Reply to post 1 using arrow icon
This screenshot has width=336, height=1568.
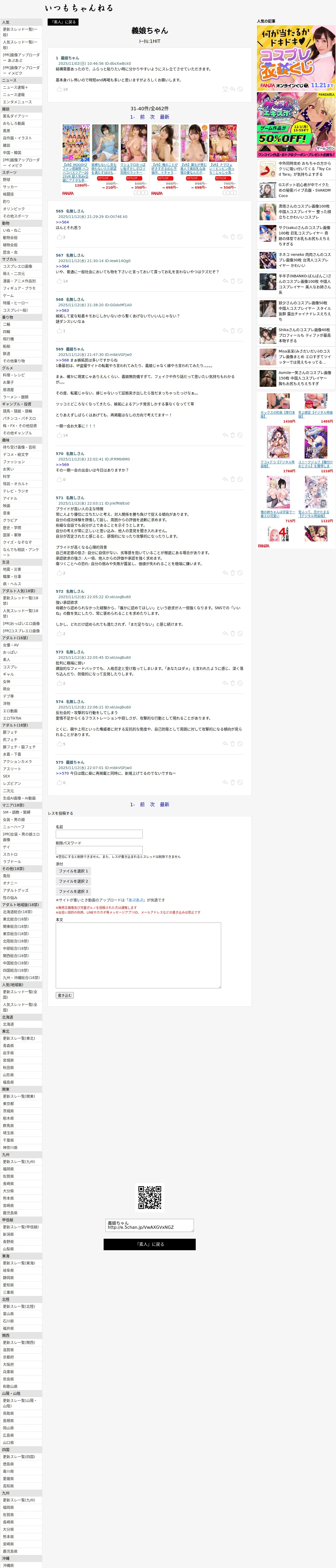[x=232, y=89]
